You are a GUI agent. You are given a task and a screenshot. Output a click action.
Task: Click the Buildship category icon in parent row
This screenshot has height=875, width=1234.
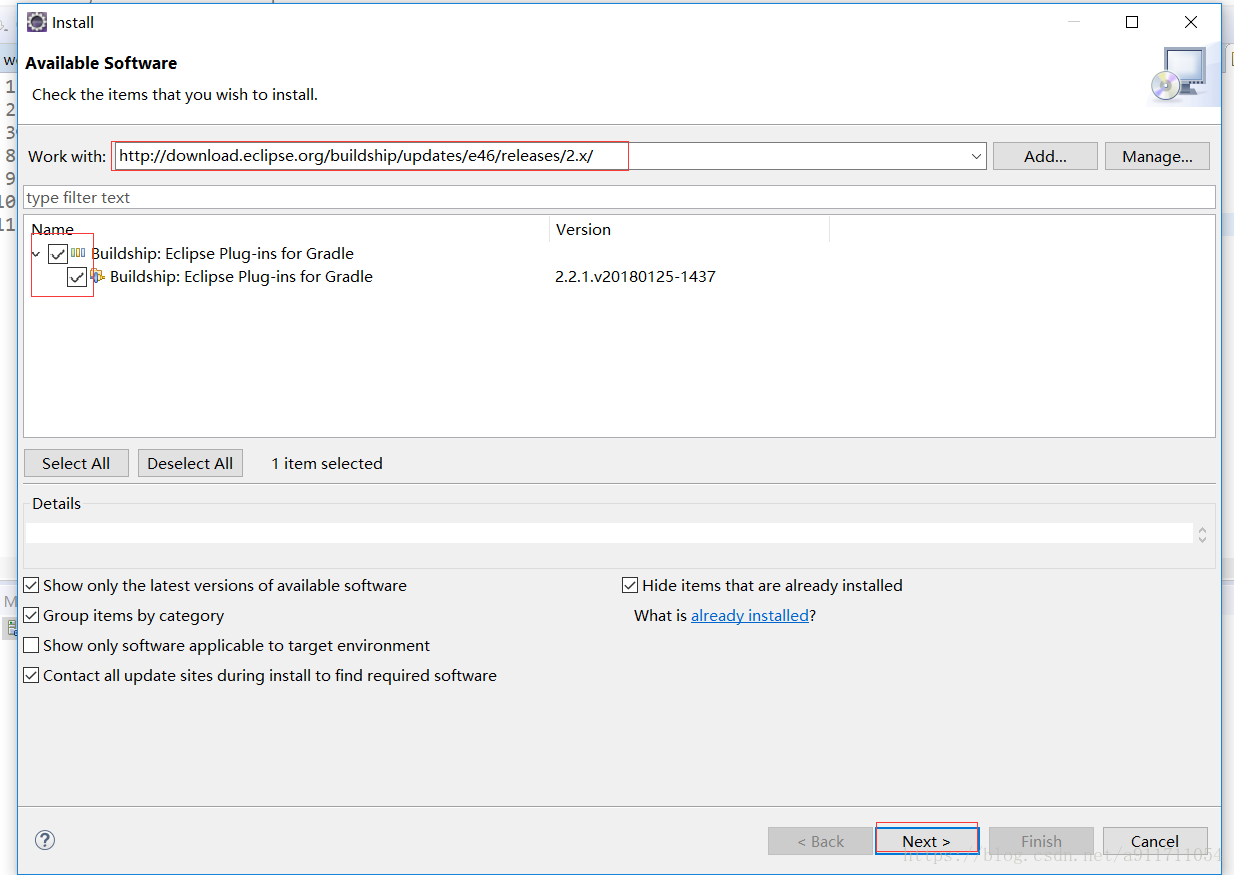pyautogui.click(x=78, y=254)
